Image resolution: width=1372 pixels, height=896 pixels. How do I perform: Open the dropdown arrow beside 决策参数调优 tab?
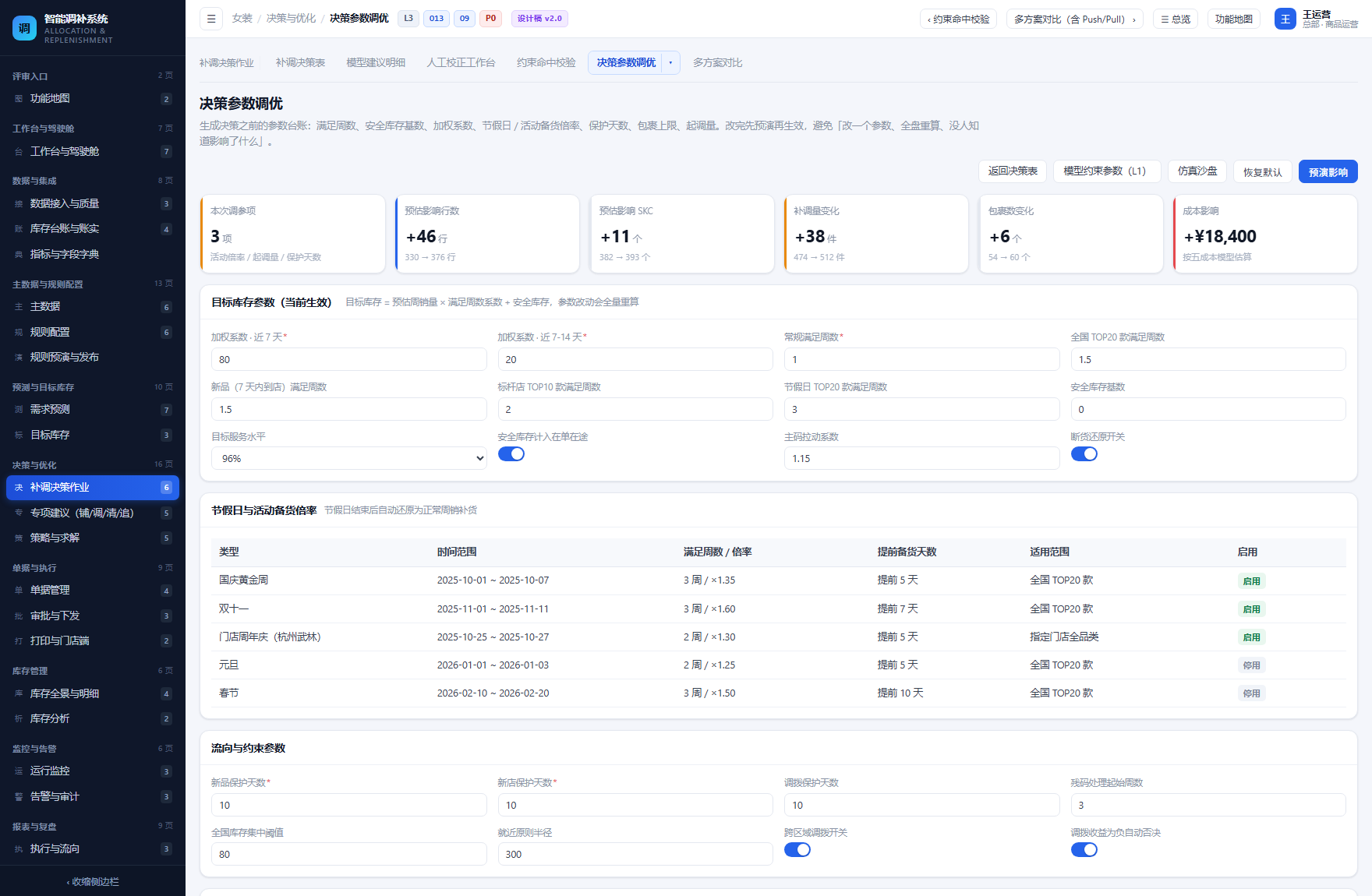pos(670,63)
